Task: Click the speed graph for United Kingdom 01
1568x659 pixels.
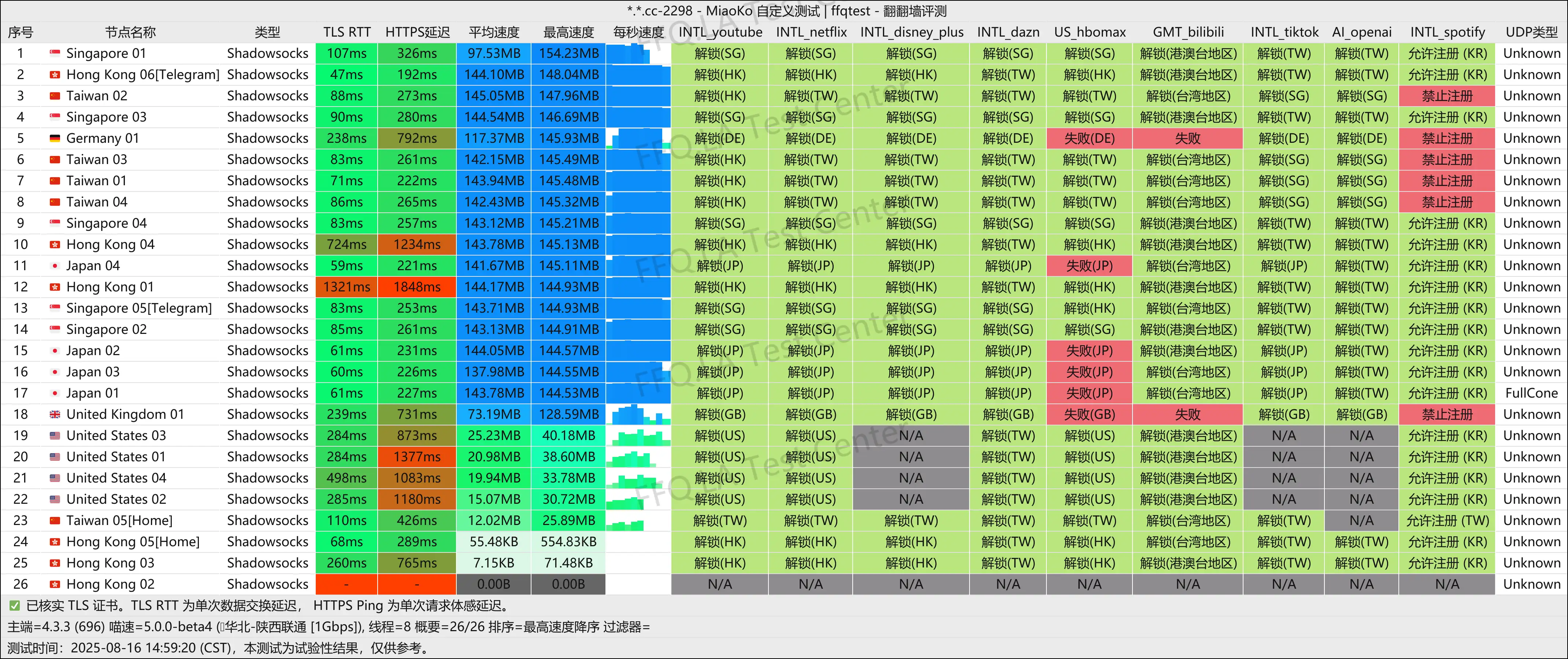Action: tap(638, 414)
